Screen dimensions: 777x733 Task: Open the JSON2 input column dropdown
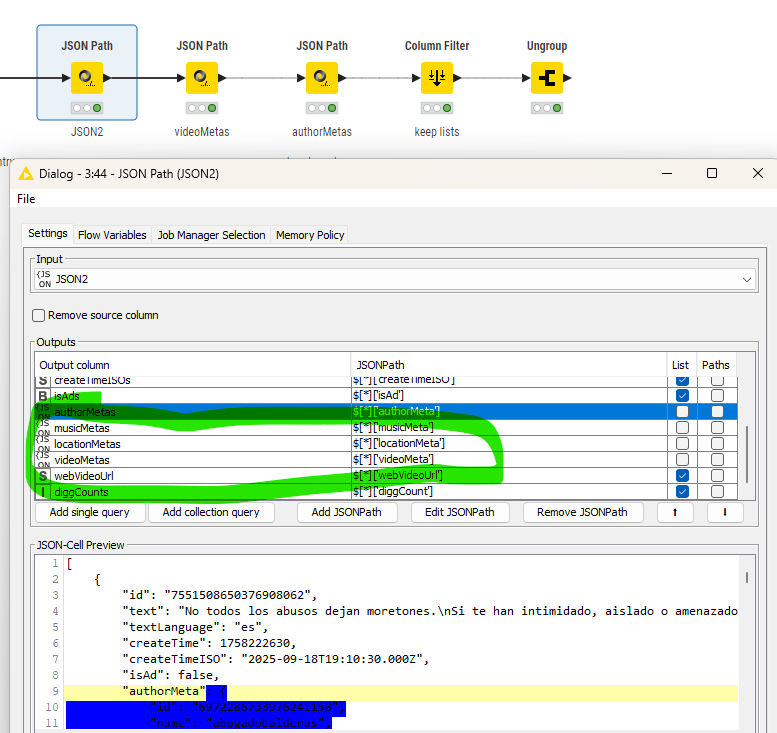pyautogui.click(x=746, y=280)
